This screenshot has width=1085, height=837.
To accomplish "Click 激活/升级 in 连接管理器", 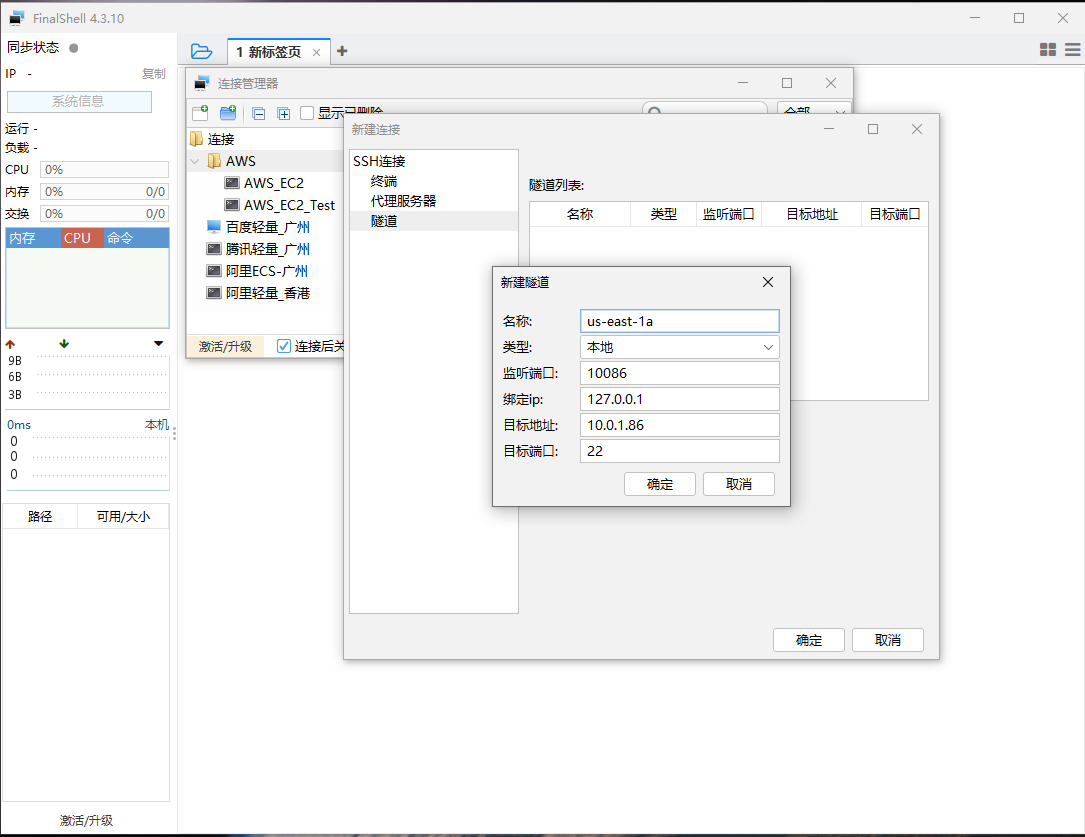I will point(225,346).
